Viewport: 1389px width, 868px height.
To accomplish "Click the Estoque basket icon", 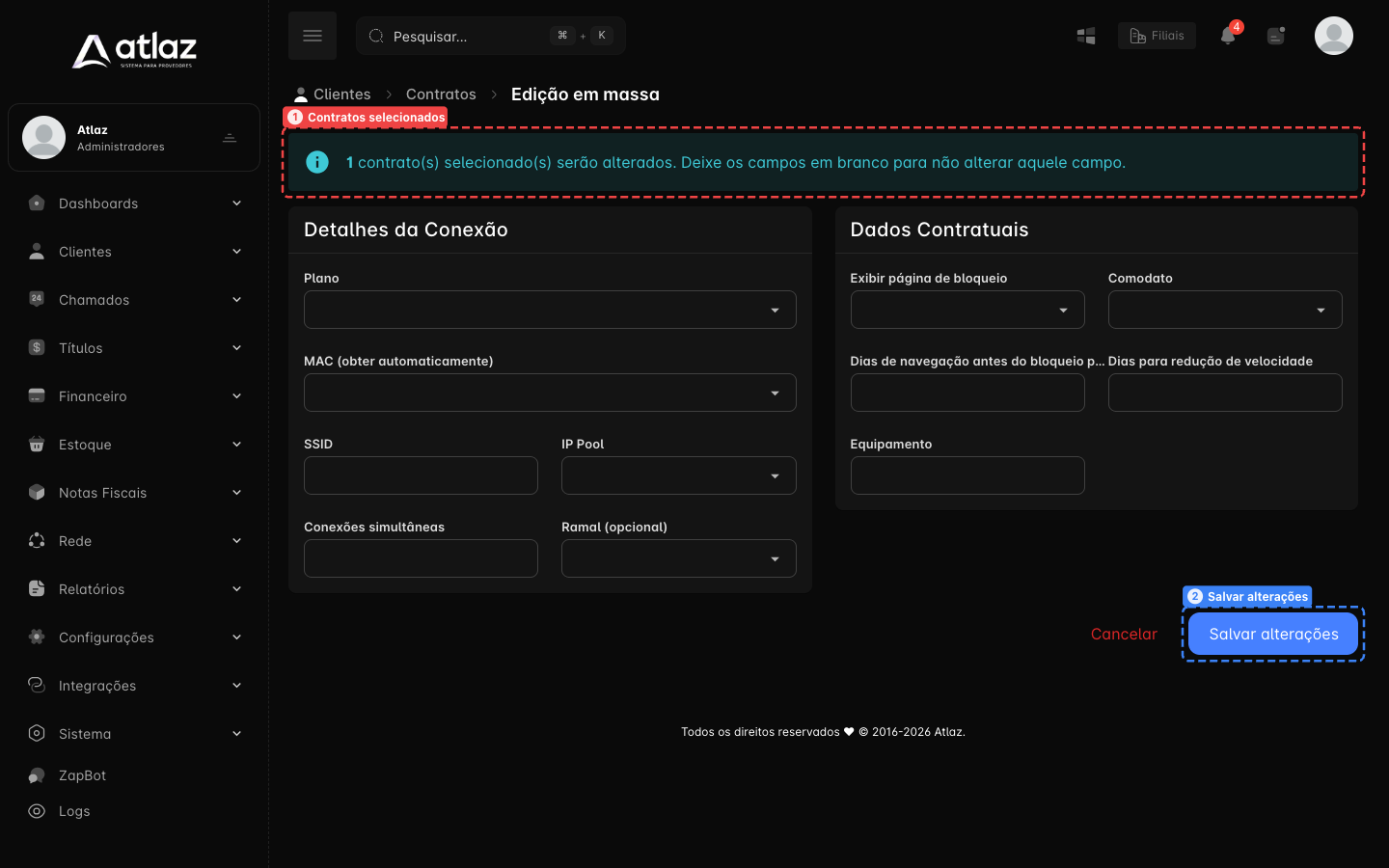I will pos(37,444).
